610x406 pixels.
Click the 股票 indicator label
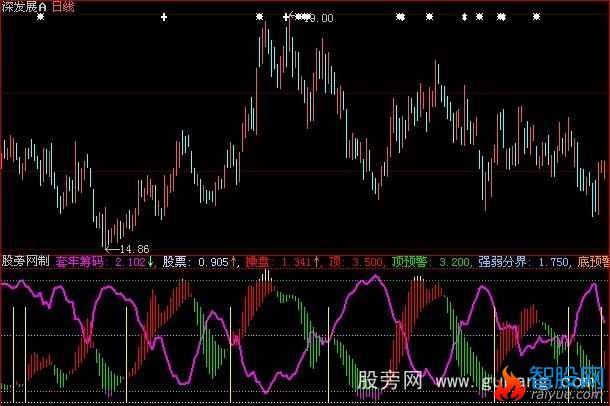pos(175,262)
